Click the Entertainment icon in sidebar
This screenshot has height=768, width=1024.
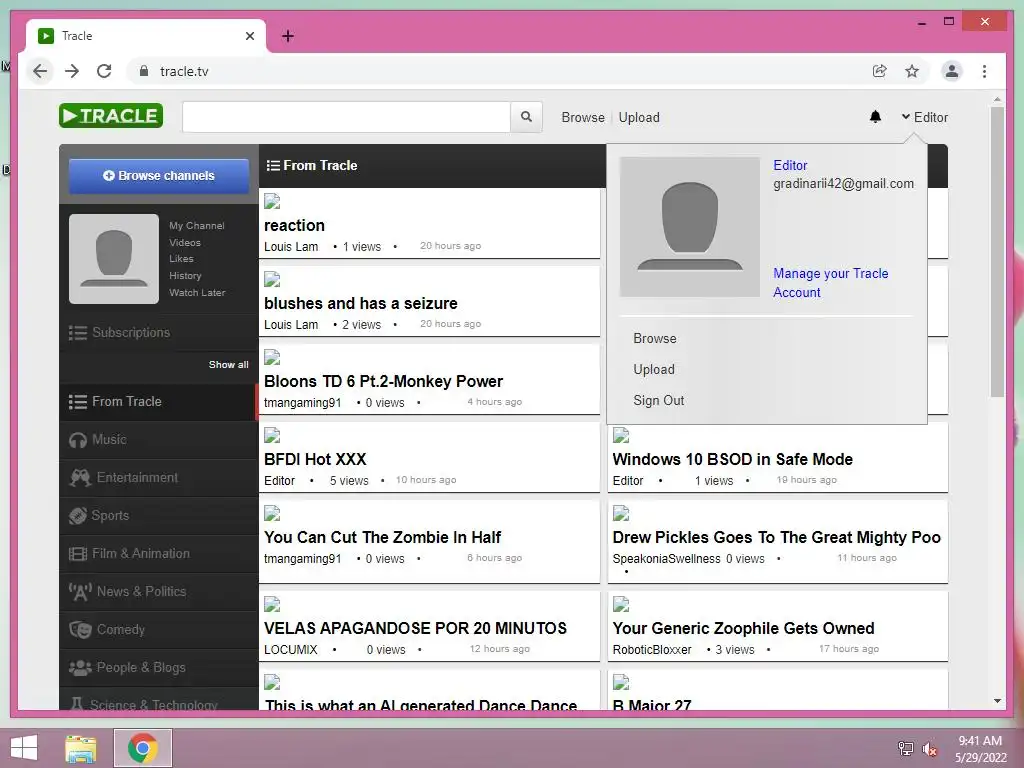80,478
